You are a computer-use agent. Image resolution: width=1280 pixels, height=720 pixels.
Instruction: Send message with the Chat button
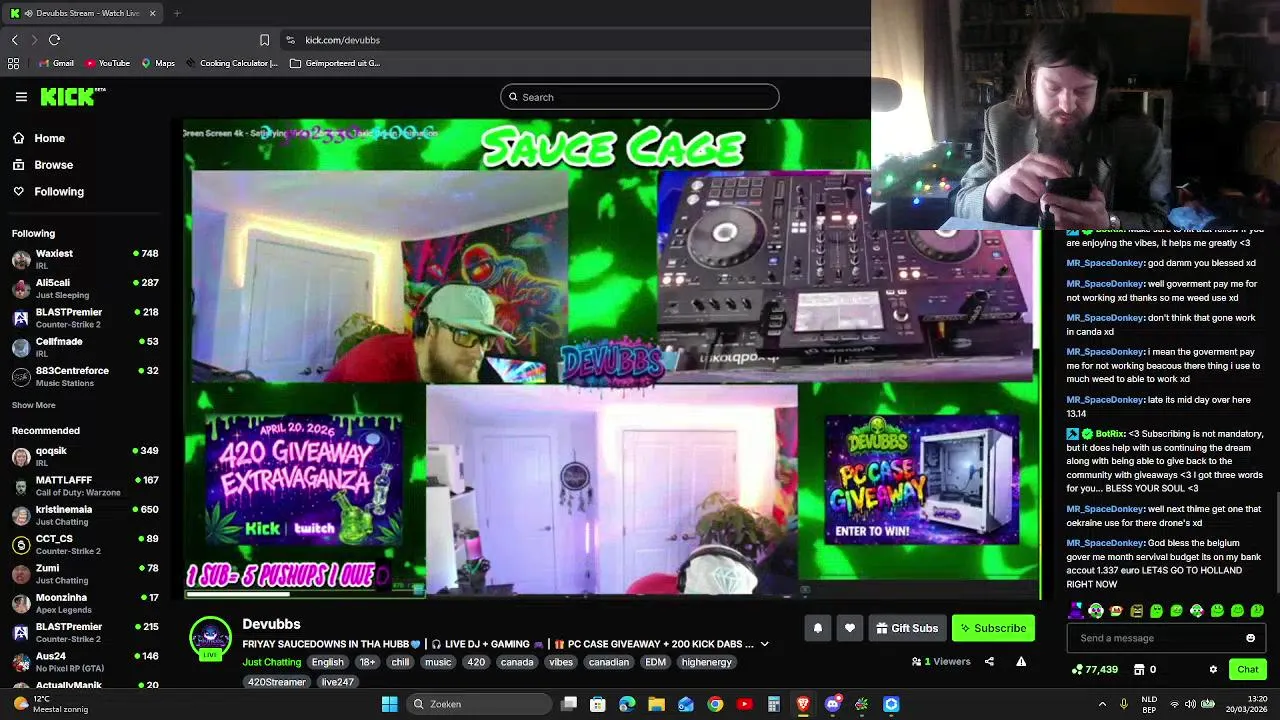tap(1248, 669)
